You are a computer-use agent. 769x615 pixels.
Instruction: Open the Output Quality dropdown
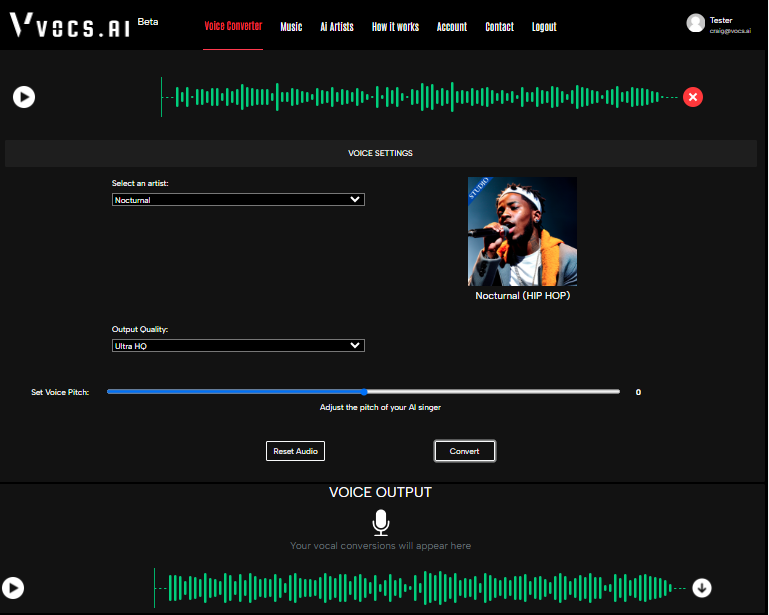(238, 346)
